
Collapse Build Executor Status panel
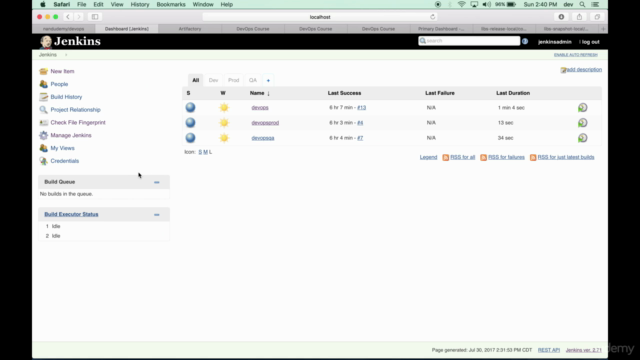click(157, 214)
